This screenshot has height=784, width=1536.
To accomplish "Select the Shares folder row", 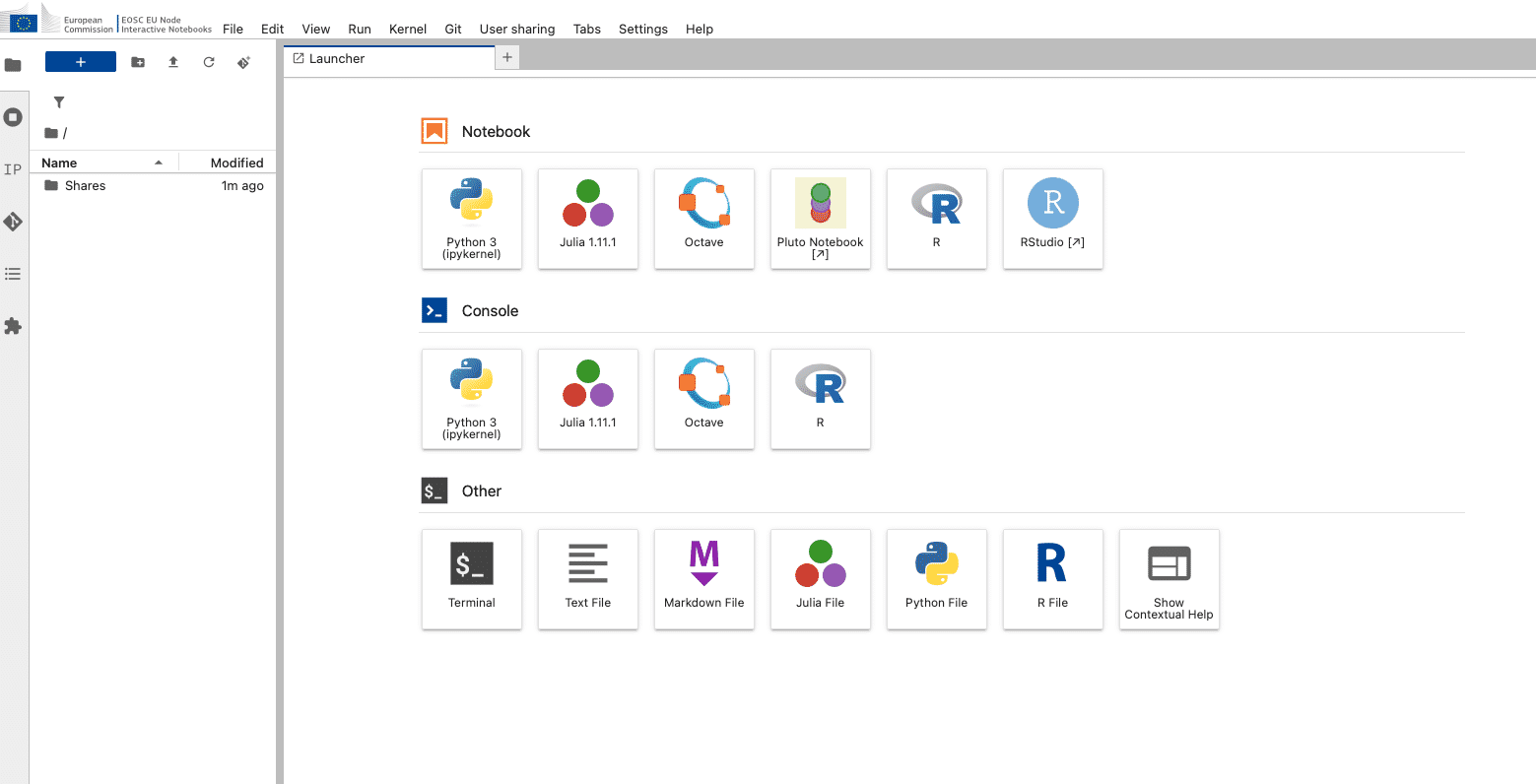I will 153,185.
